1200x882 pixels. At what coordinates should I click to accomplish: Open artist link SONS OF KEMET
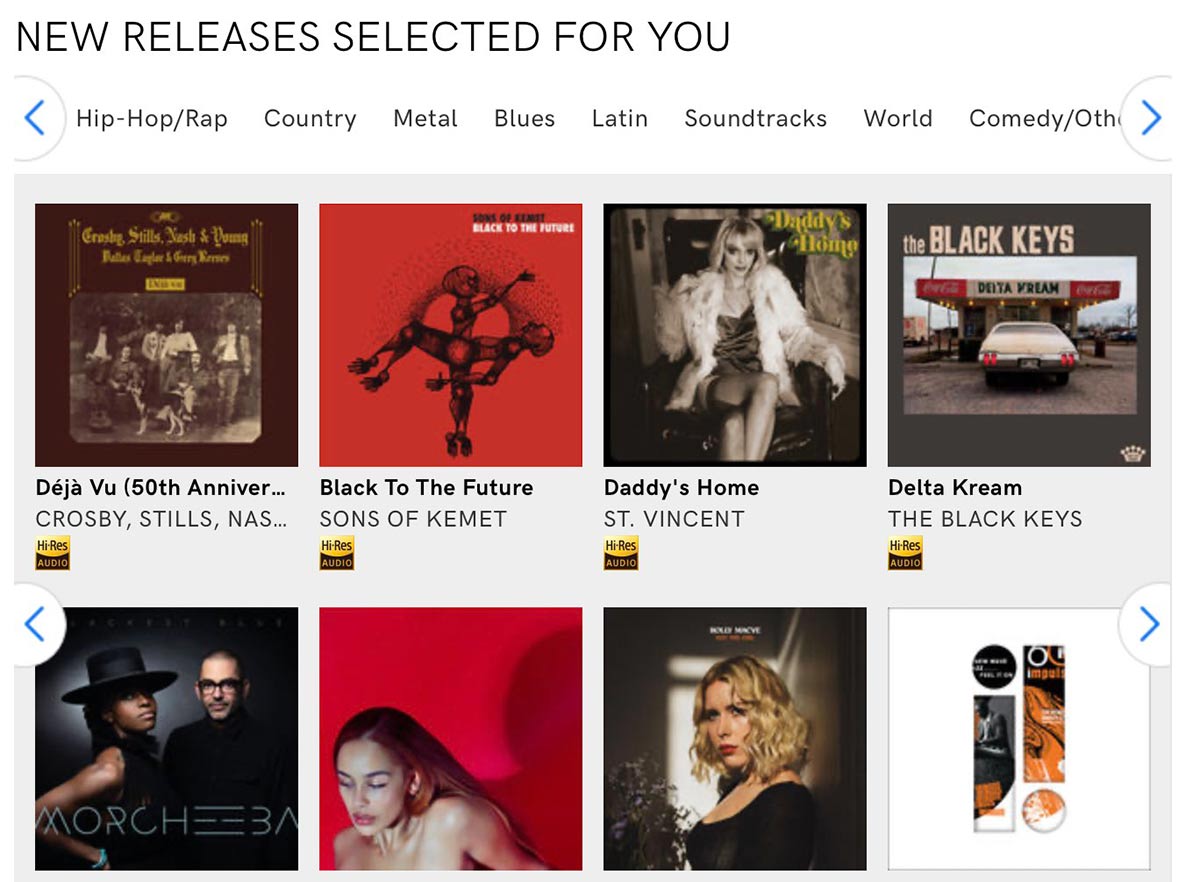413,519
